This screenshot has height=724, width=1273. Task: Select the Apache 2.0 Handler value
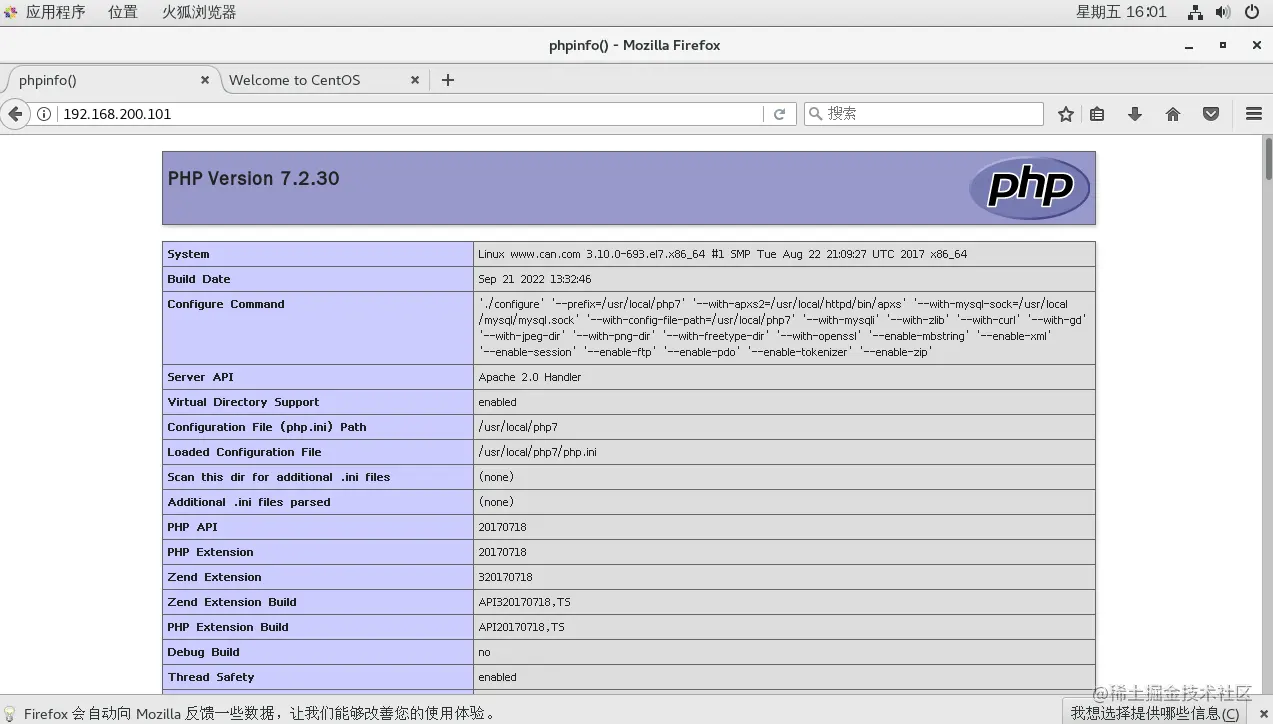[x=529, y=377]
